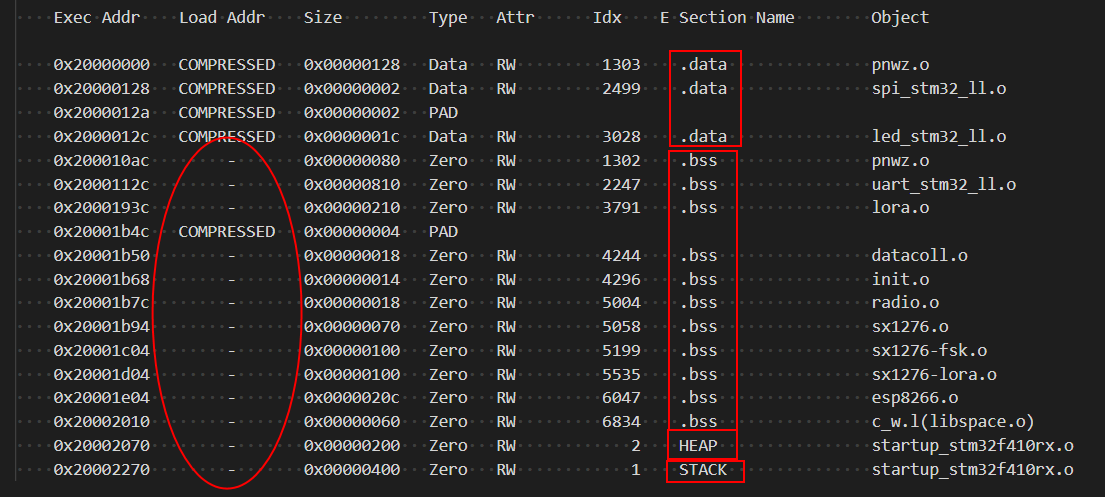Click the 'Idx' column header
This screenshot has width=1105, height=497.
click(x=607, y=18)
